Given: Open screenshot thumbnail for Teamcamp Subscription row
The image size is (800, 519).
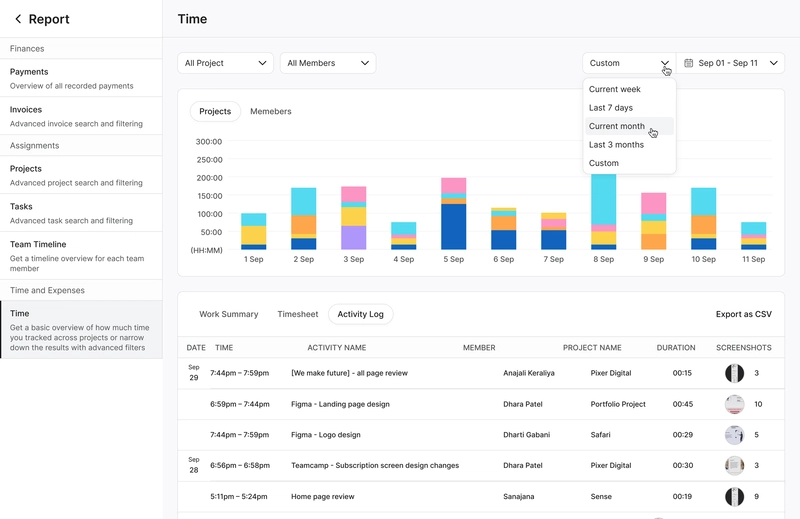Looking at the screenshot, I should point(734,465).
